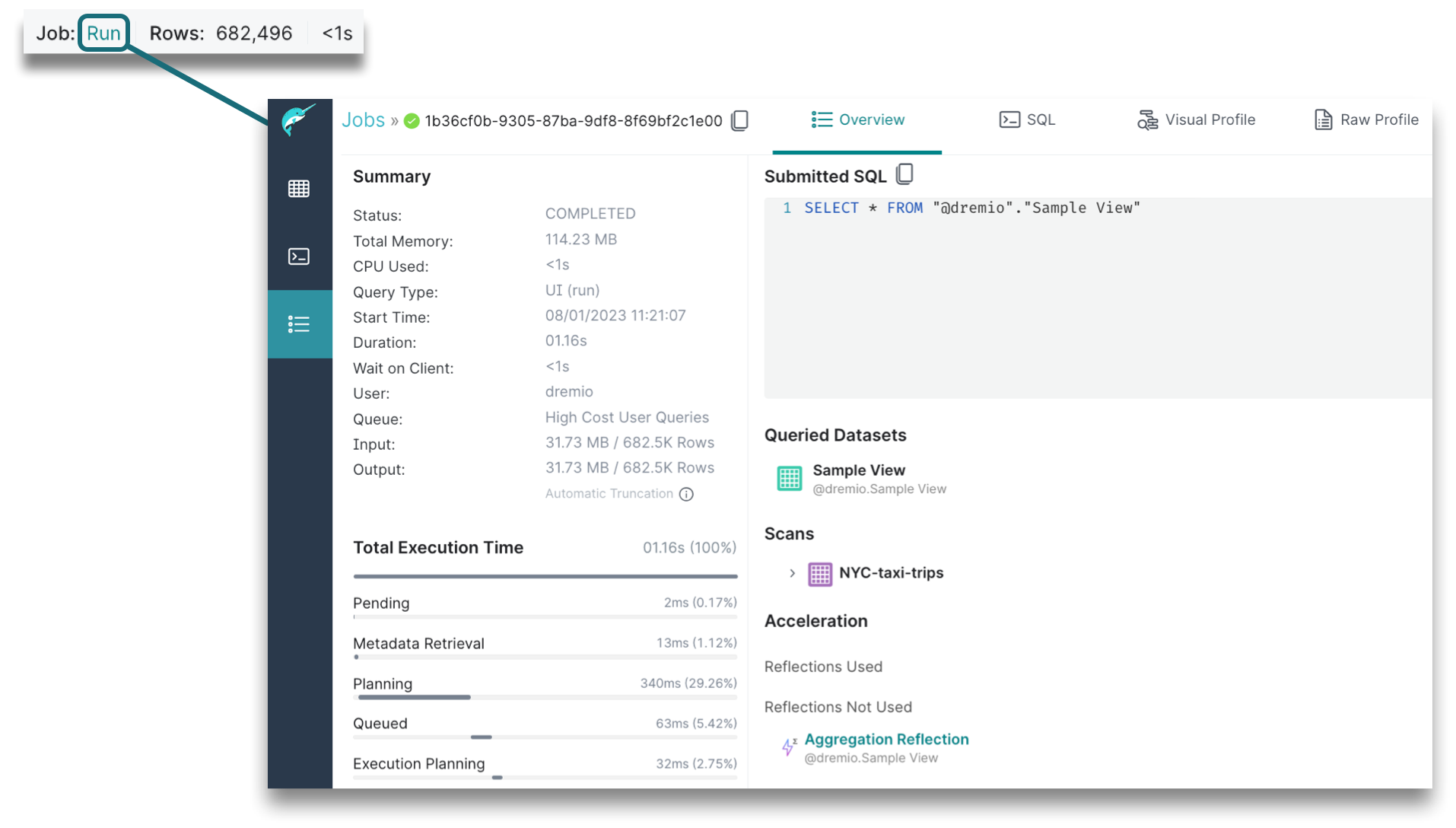The height and width of the screenshot is (828, 1456).
Task: Click inside the Submitted SQL code box
Action: tap(1095, 304)
